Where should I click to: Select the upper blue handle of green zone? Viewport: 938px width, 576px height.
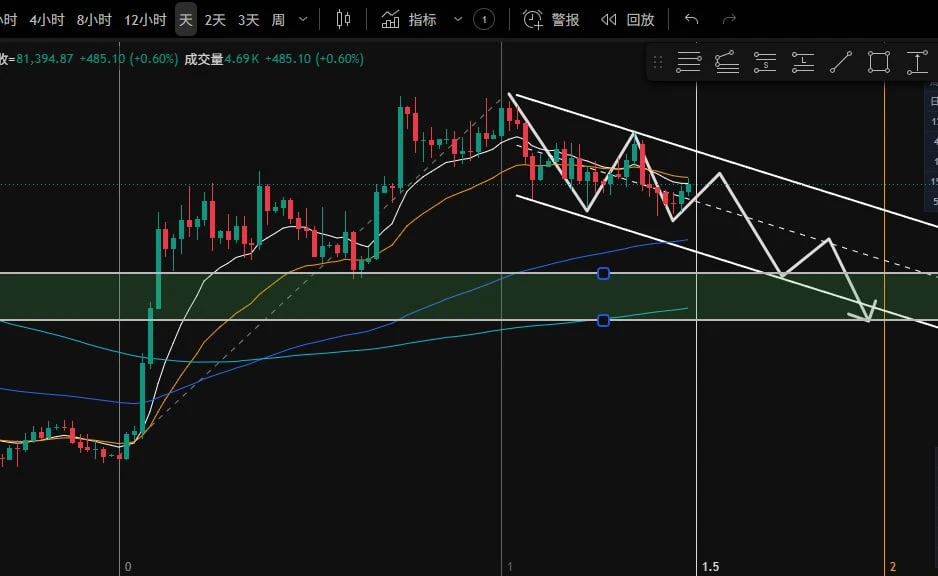[604, 273]
